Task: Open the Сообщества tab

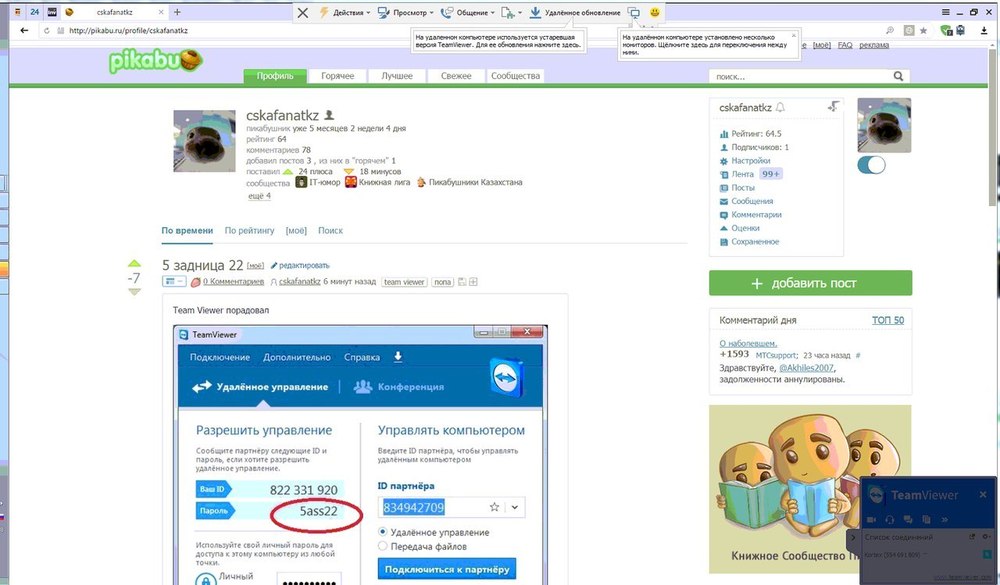Action: [x=516, y=76]
